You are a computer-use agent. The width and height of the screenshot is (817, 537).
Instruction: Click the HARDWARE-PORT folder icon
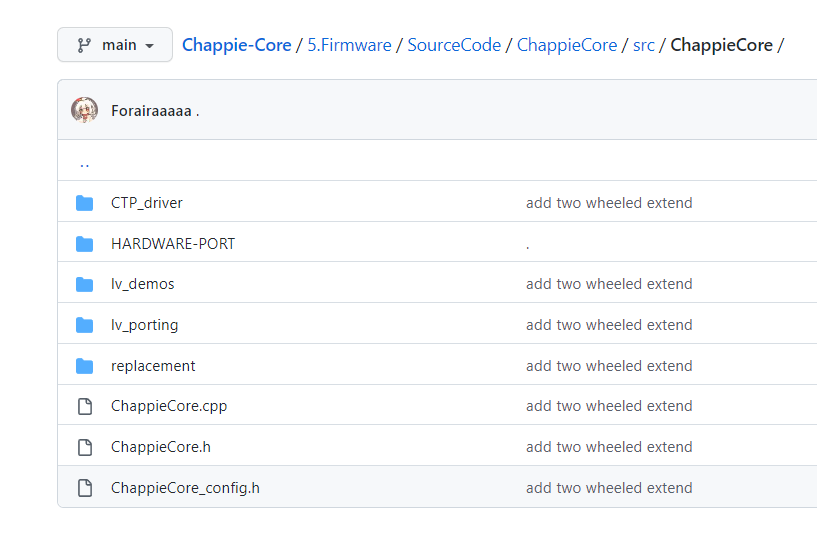tap(85, 244)
